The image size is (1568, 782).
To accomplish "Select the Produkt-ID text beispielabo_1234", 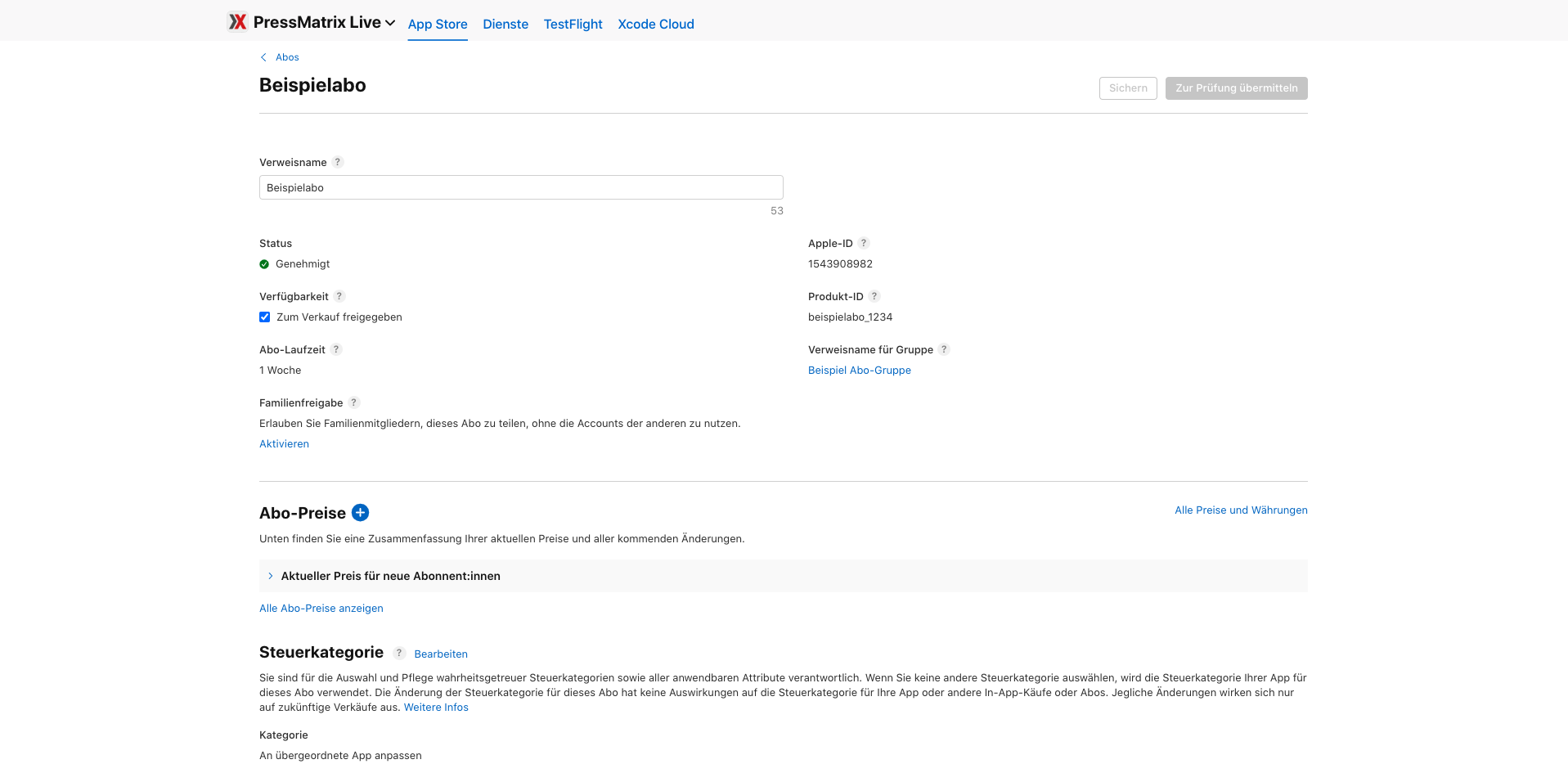I will tap(850, 317).
